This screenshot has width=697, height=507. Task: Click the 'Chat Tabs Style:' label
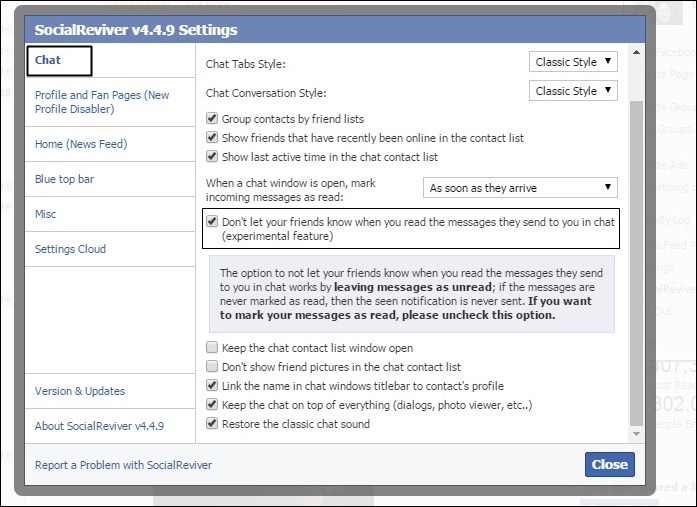pos(245,64)
